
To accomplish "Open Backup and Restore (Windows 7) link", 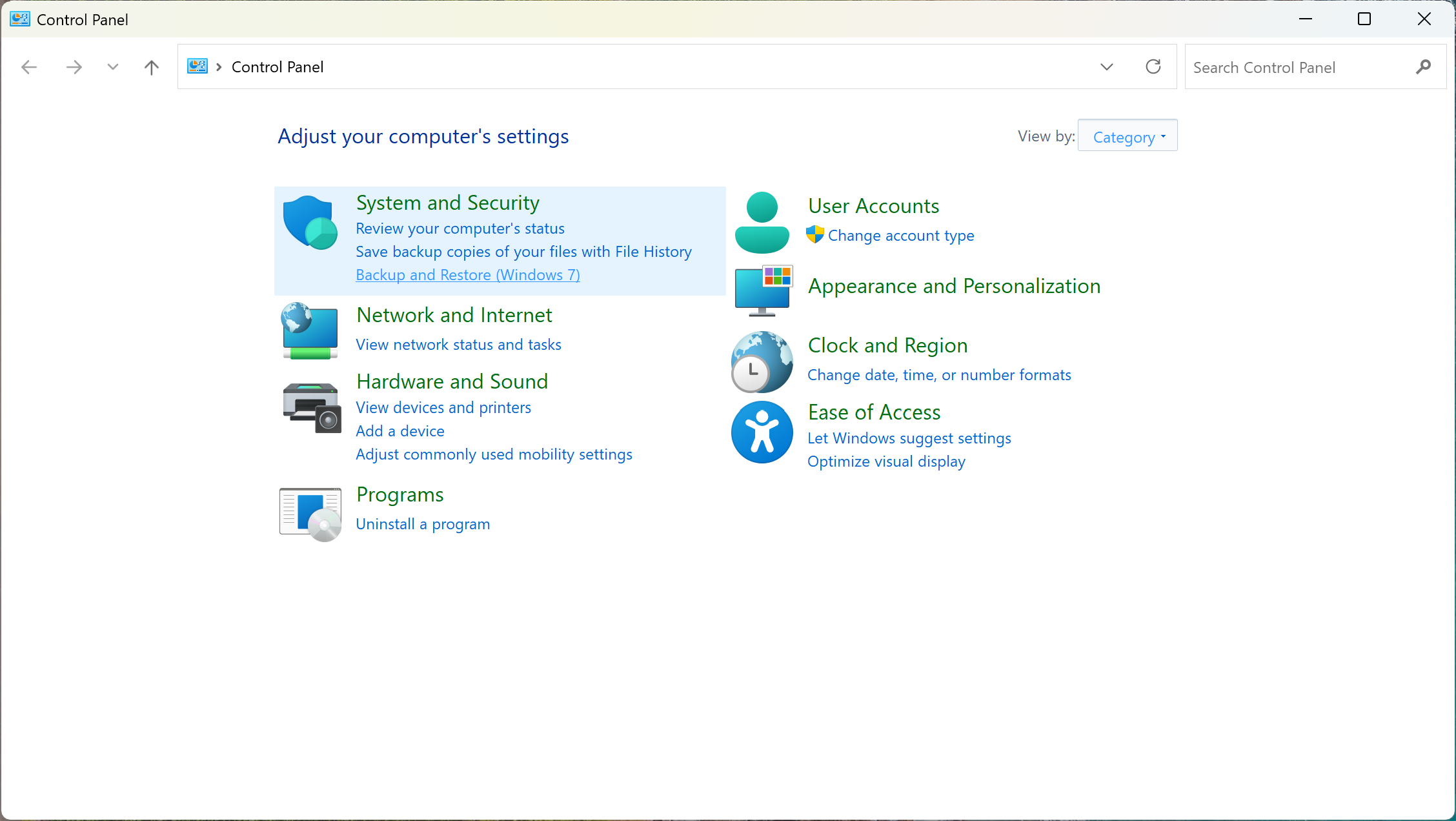I will (x=467, y=275).
